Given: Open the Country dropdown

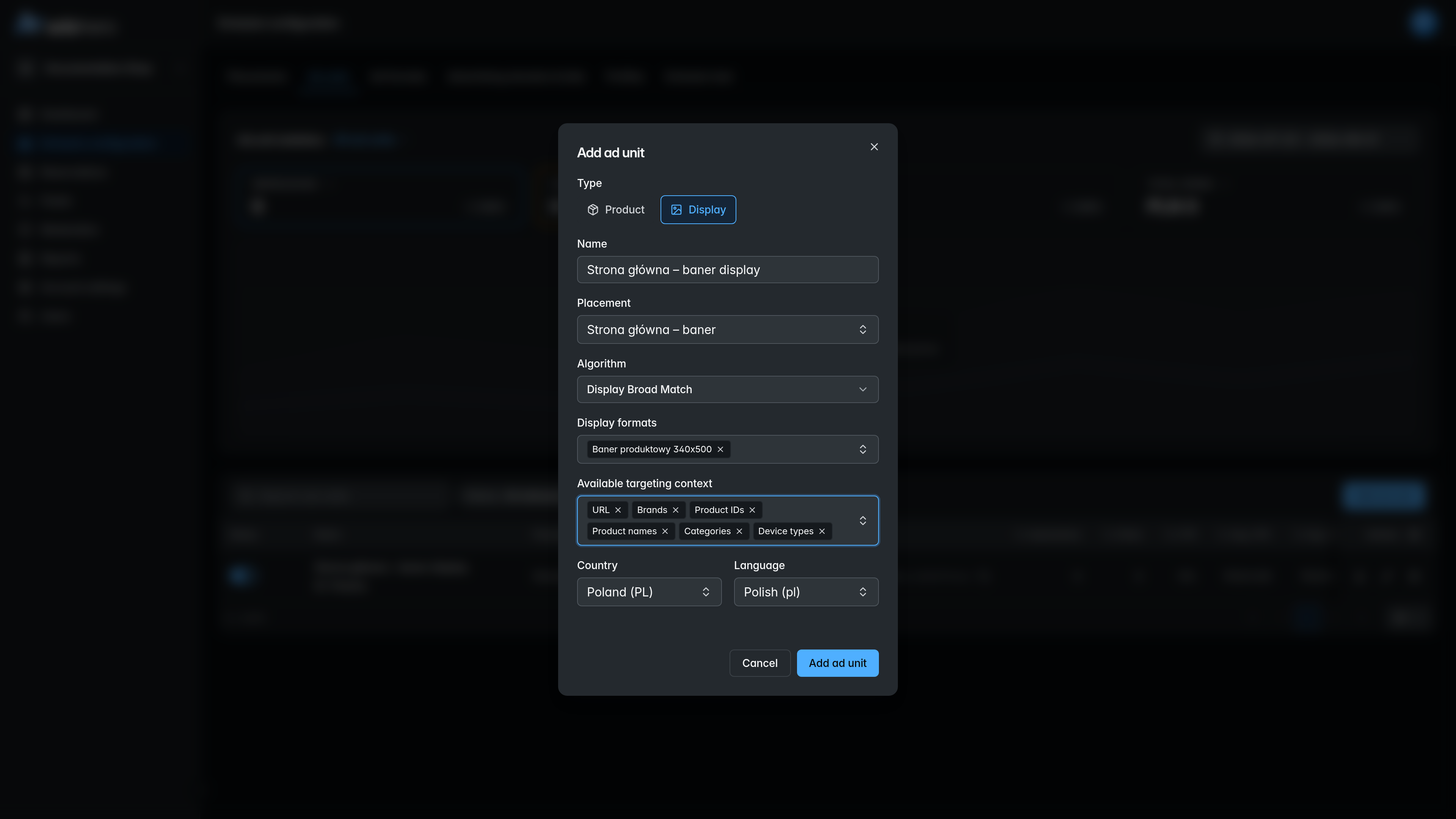Looking at the screenshot, I should (x=649, y=592).
